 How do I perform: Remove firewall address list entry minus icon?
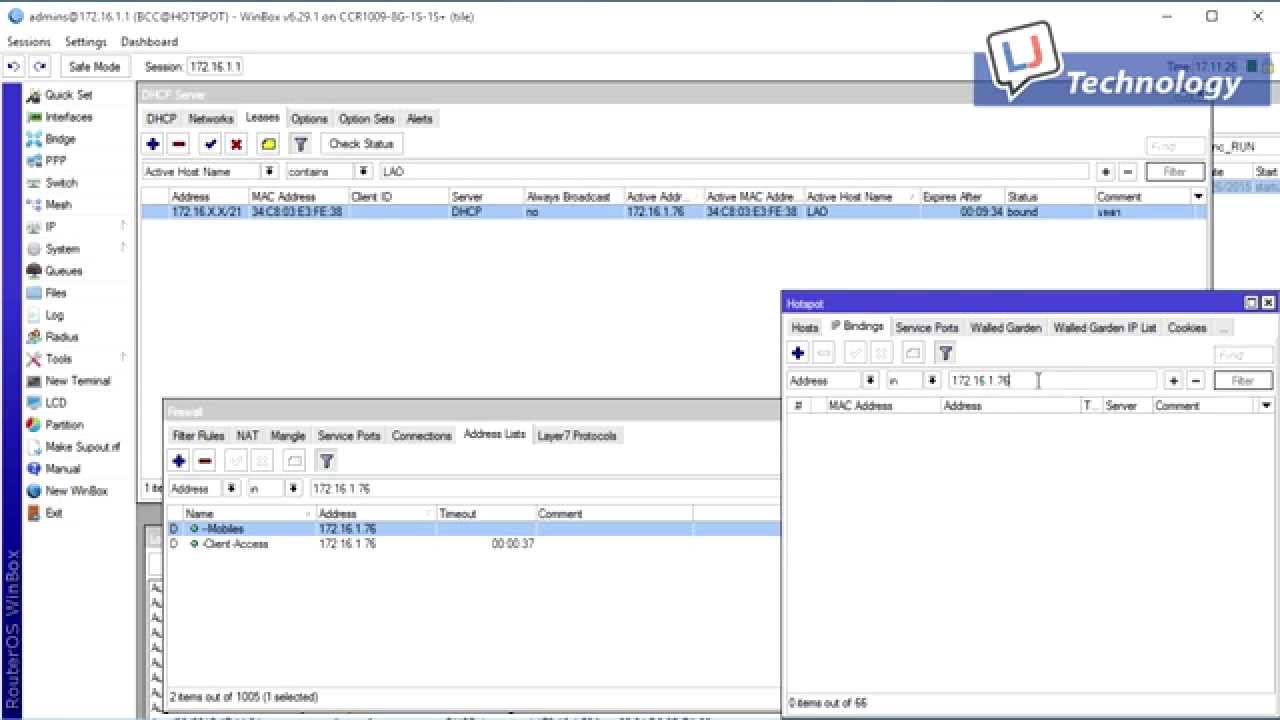tap(205, 461)
